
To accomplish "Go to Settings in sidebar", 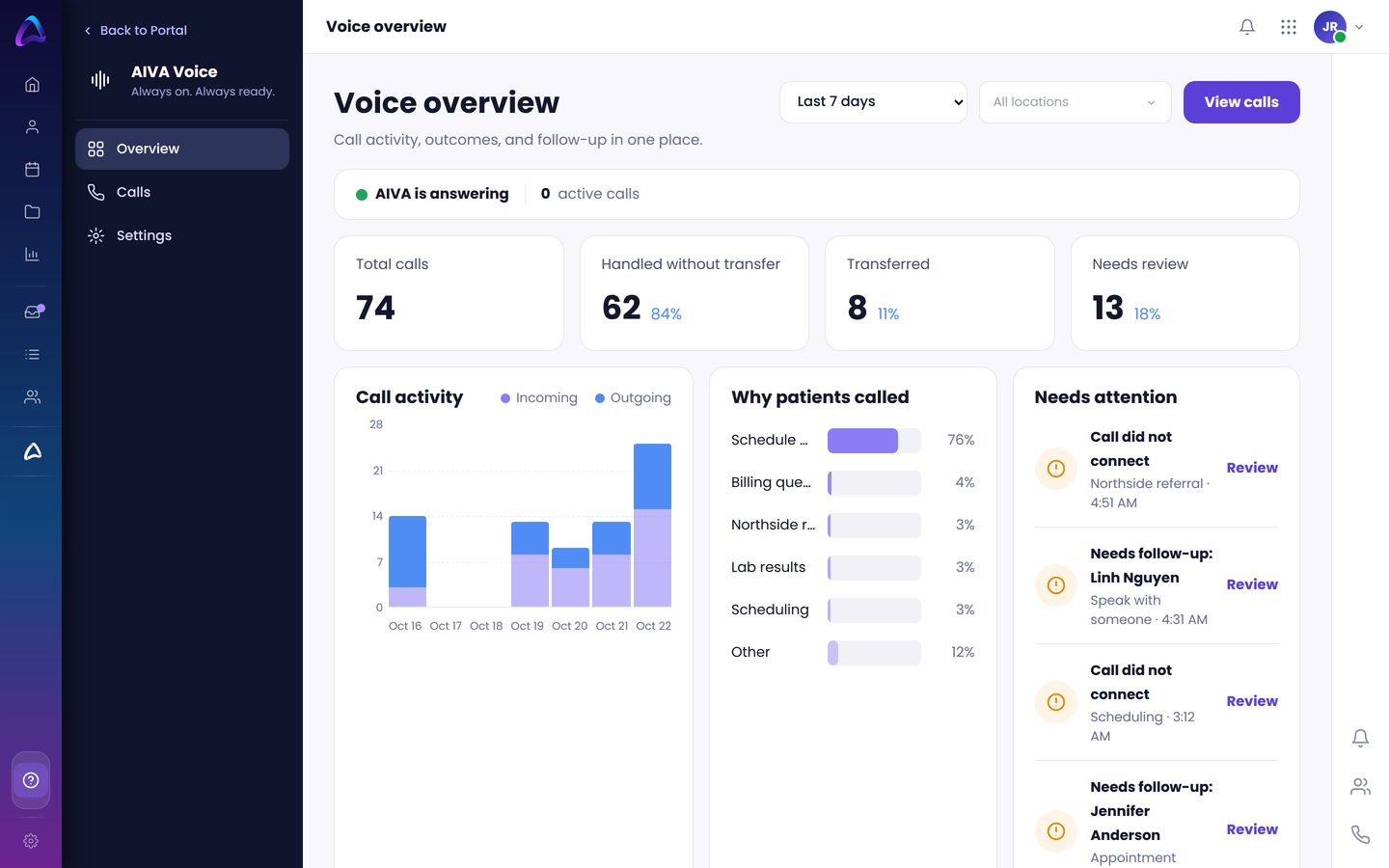I will [182, 235].
